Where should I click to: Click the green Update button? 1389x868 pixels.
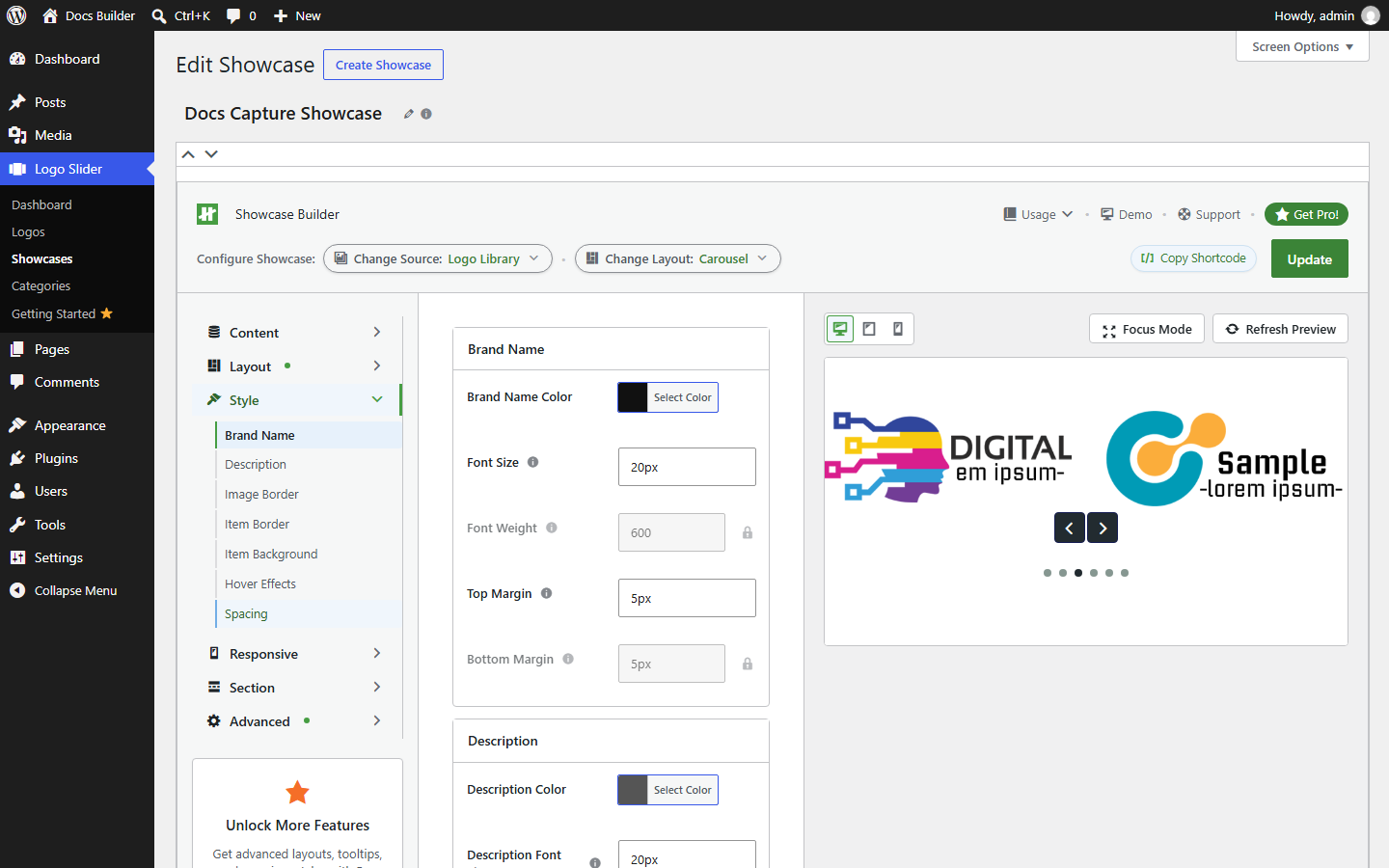pyautogui.click(x=1310, y=258)
